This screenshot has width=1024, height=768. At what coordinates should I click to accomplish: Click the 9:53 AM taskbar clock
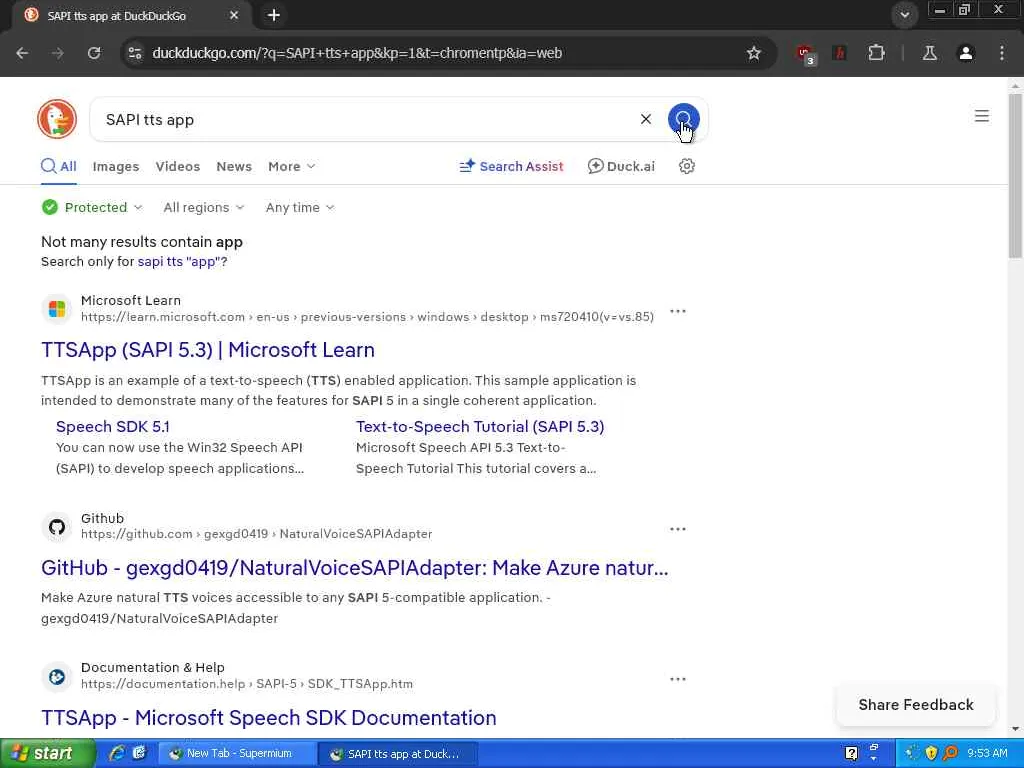[987, 753]
